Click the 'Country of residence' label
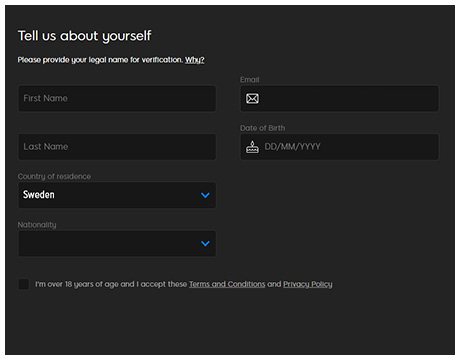This screenshot has height=360, width=460. (54, 176)
